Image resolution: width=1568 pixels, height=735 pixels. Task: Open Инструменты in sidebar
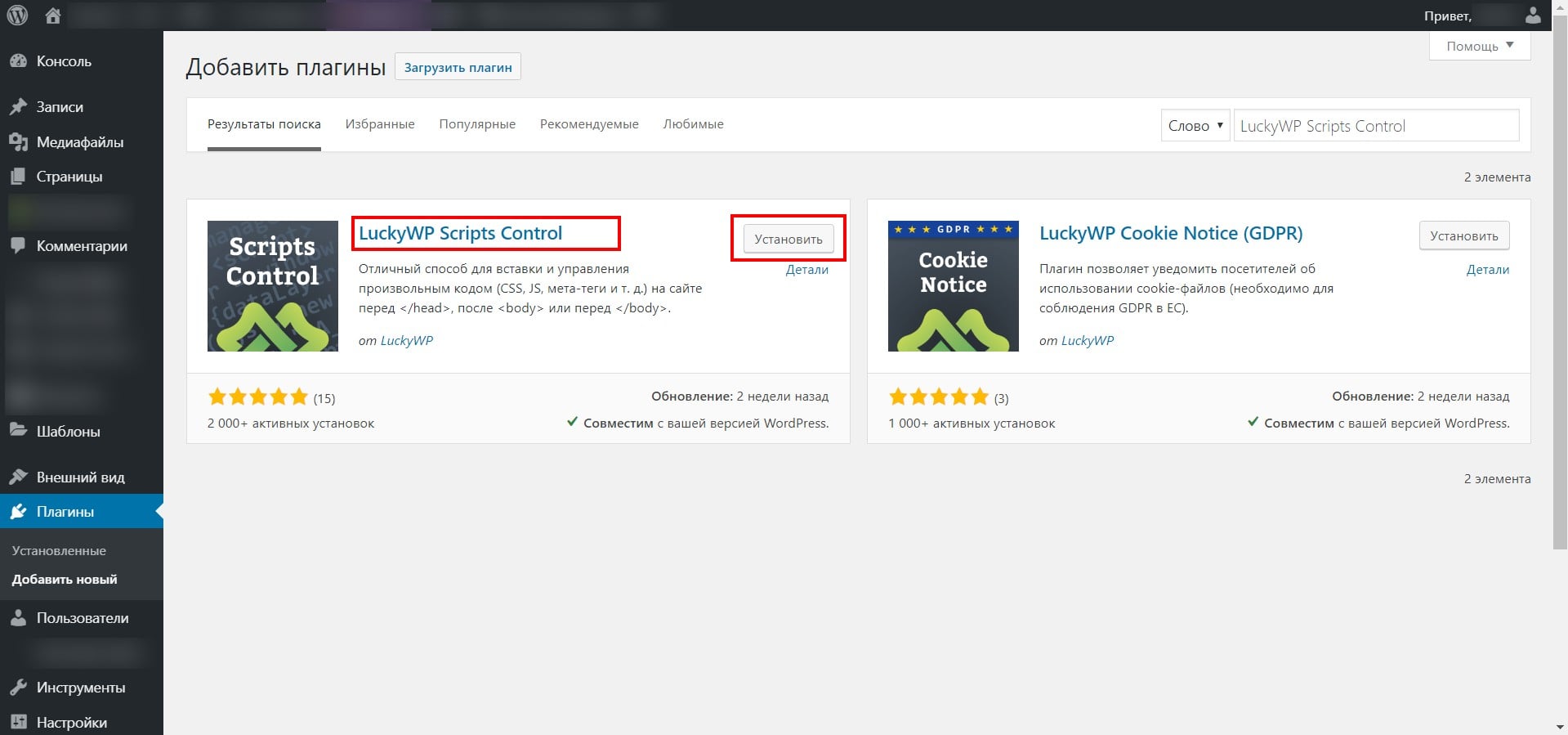coord(80,688)
